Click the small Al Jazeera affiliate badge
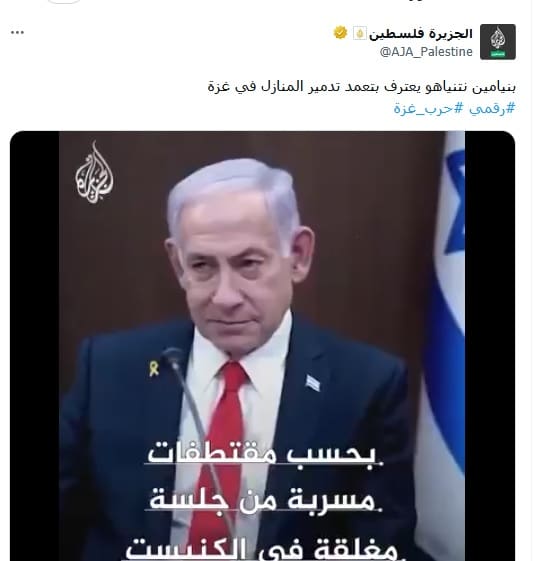 (359, 33)
